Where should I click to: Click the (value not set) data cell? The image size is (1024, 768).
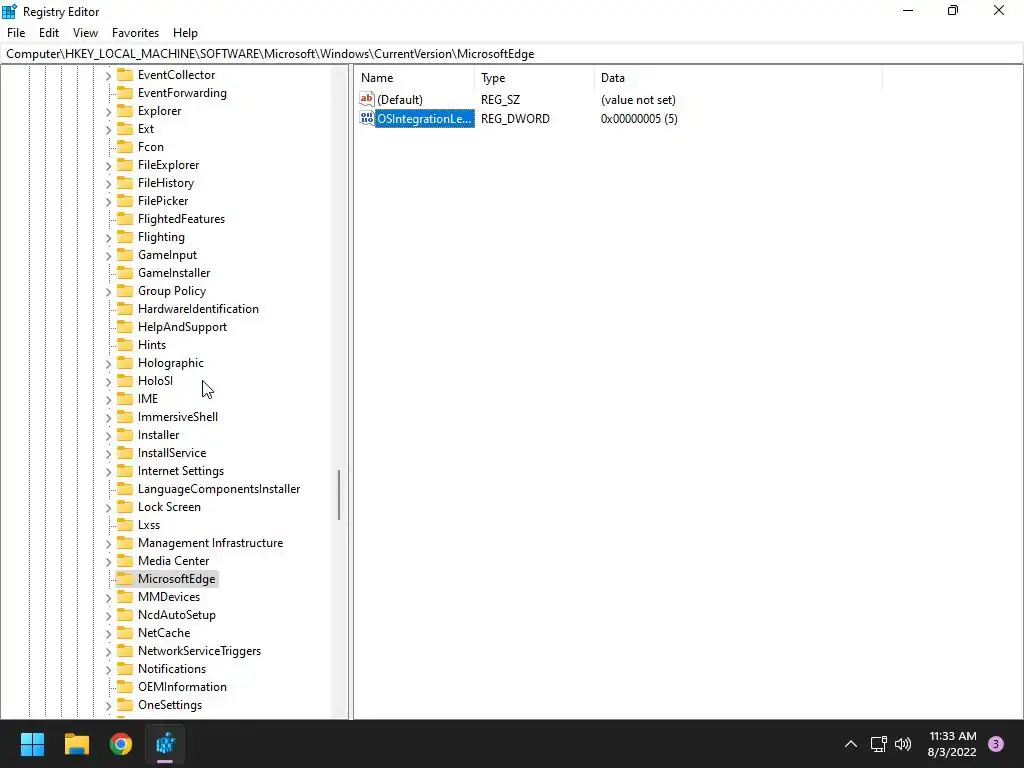pos(638,100)
